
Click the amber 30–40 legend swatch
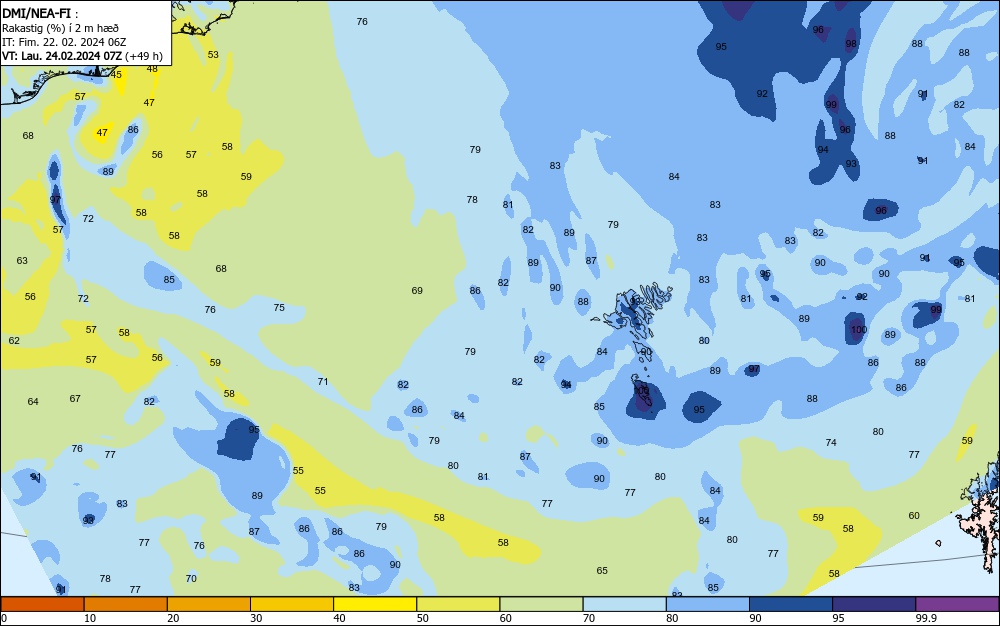(292, 604)
